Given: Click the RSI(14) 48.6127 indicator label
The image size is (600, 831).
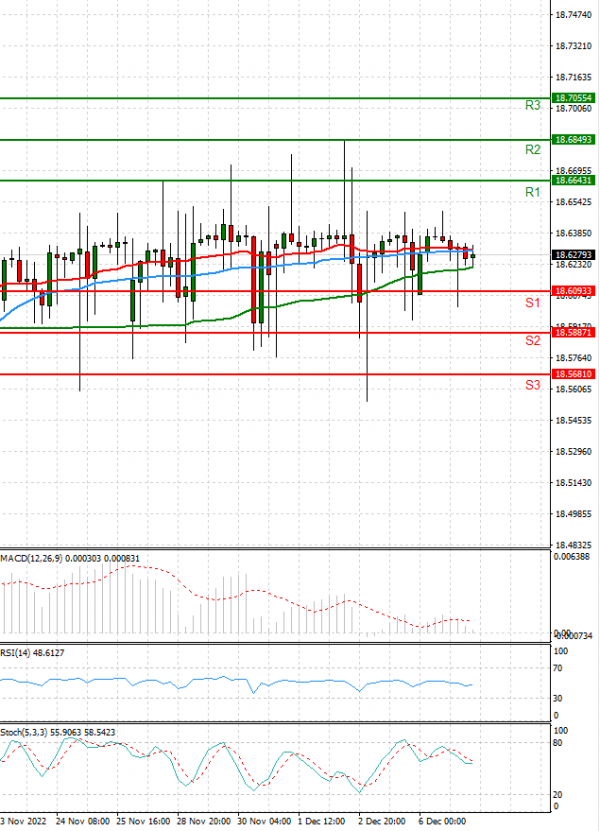Looking at the screenshot, I should [32, 653].
